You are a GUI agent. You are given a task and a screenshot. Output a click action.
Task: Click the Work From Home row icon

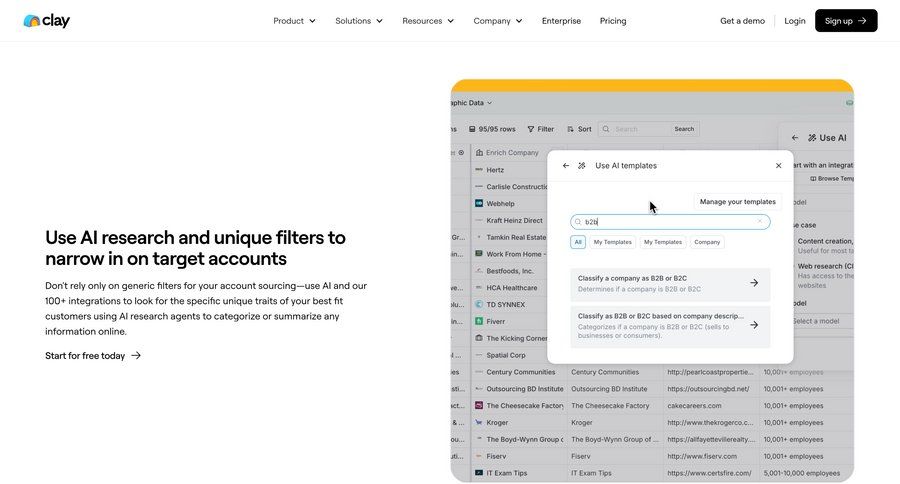(479, 254)
